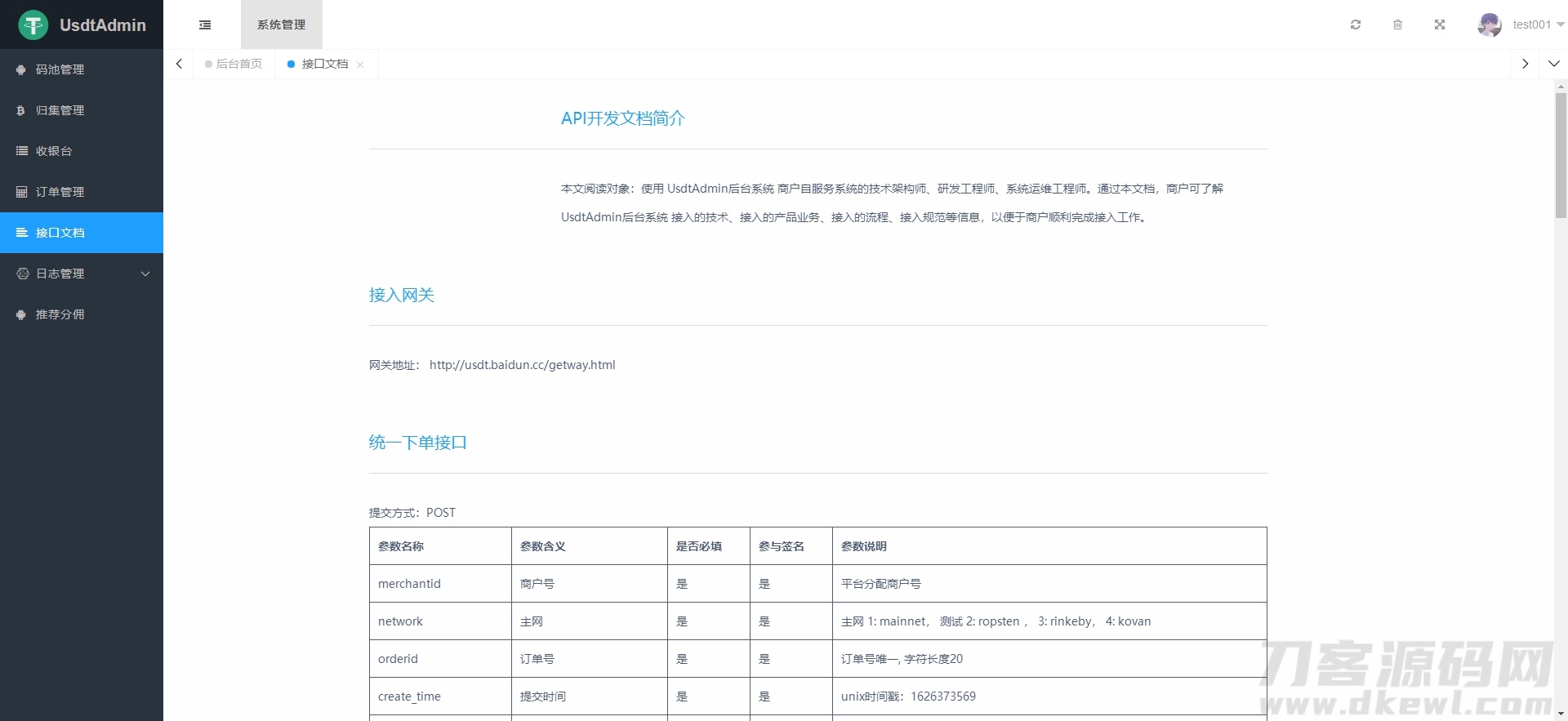Viewport: 1568px width, 721px height.
Task: Click the user avatar picture
Action: pyautogui.click(x=1489, y=25)
